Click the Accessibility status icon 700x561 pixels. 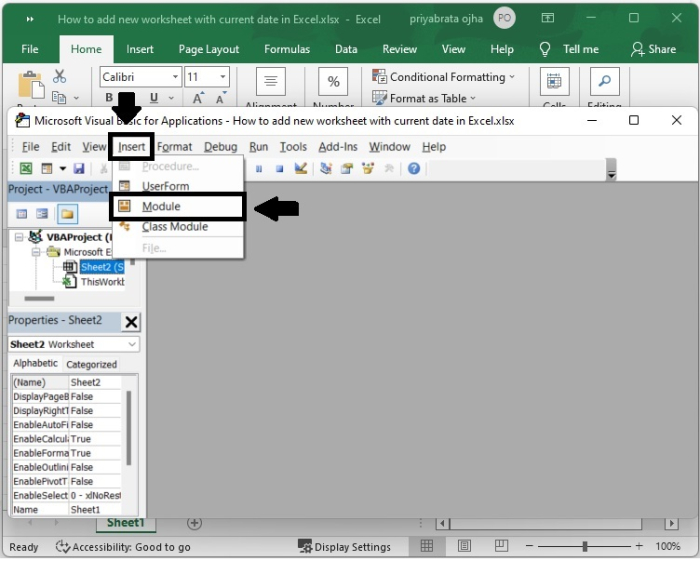coord(62,546)
